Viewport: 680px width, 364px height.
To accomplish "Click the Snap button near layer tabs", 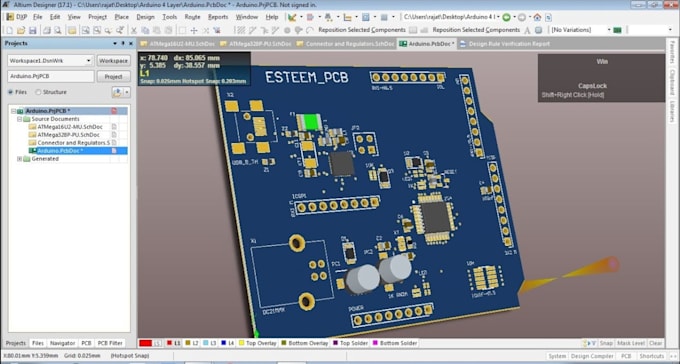I will point(606,343).
